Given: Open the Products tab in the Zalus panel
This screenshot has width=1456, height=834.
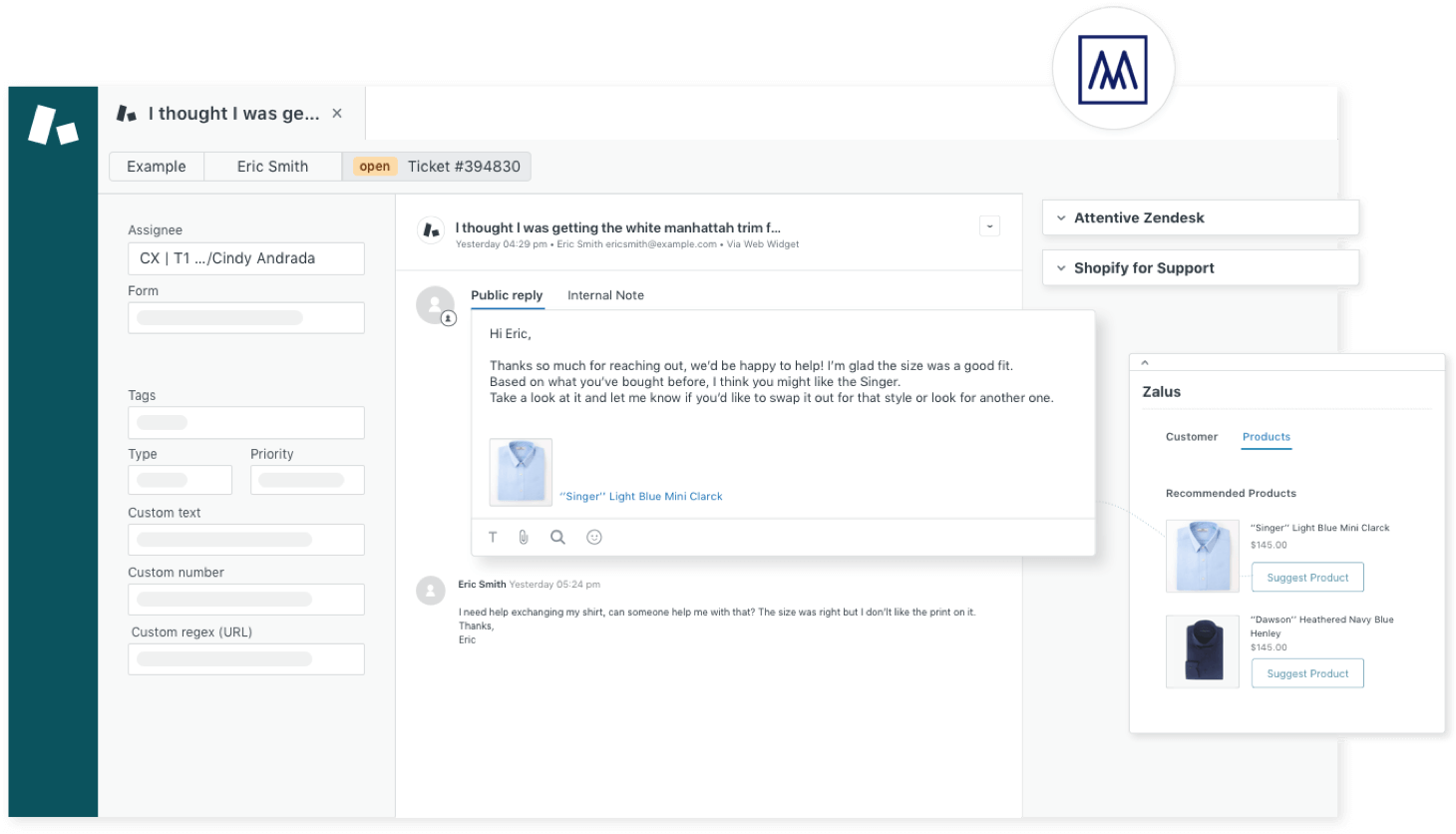Looking at the screenshot, I should (x=1266, y=436).
